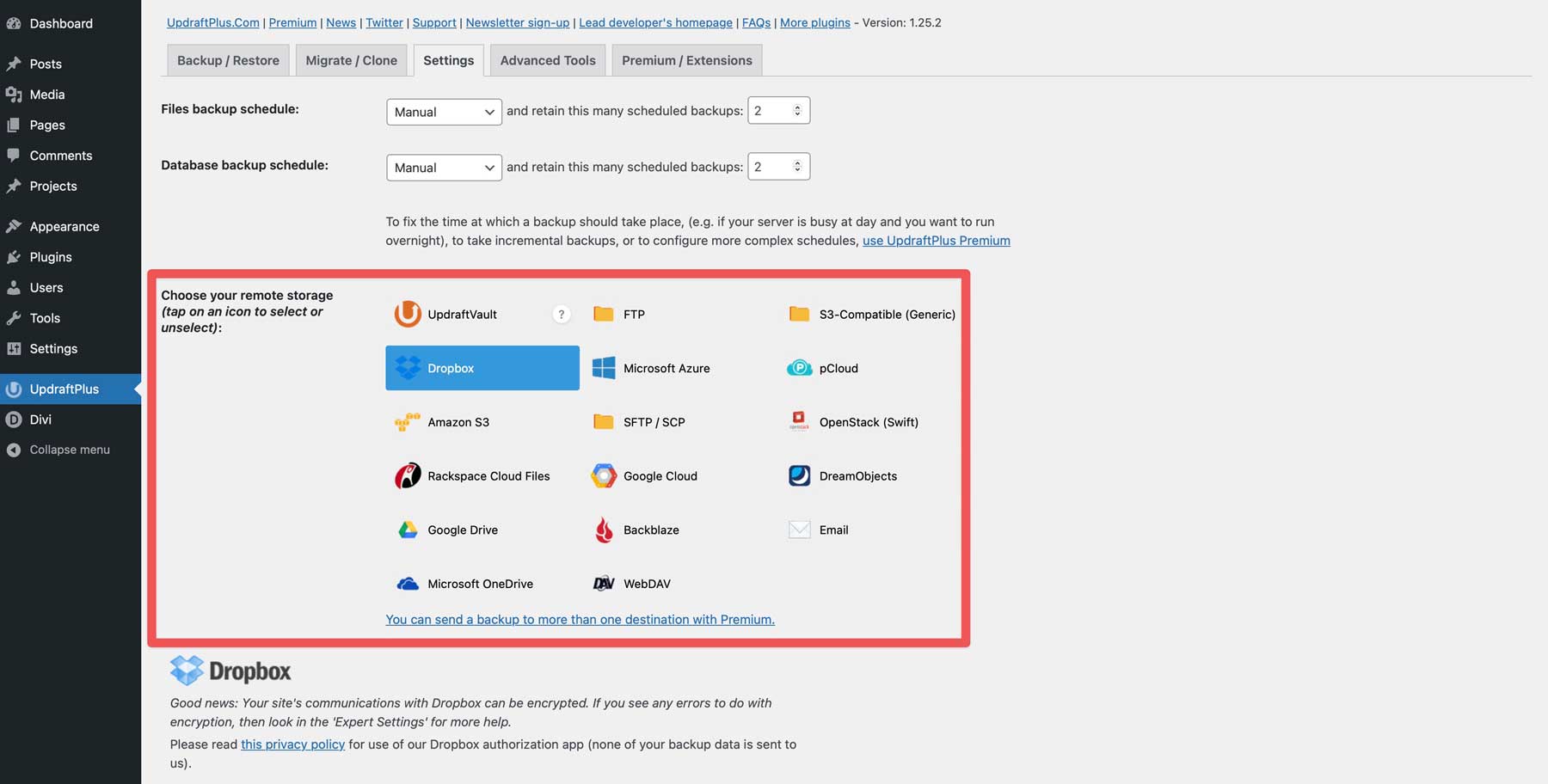Deselect the highlighted Dropbox storage
Viewport: 1548px width, 784px height.
coord(482,368)
